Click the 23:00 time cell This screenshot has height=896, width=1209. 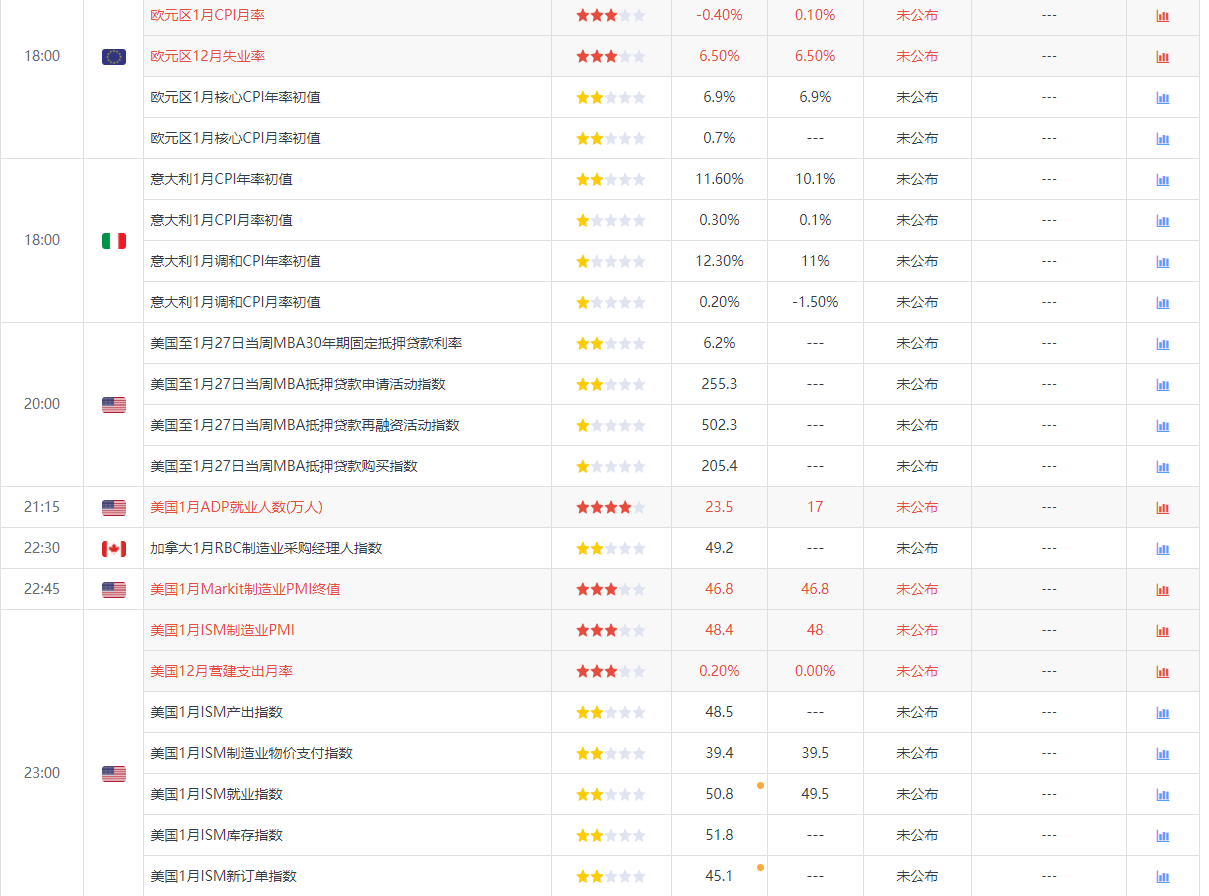(42, 773)
